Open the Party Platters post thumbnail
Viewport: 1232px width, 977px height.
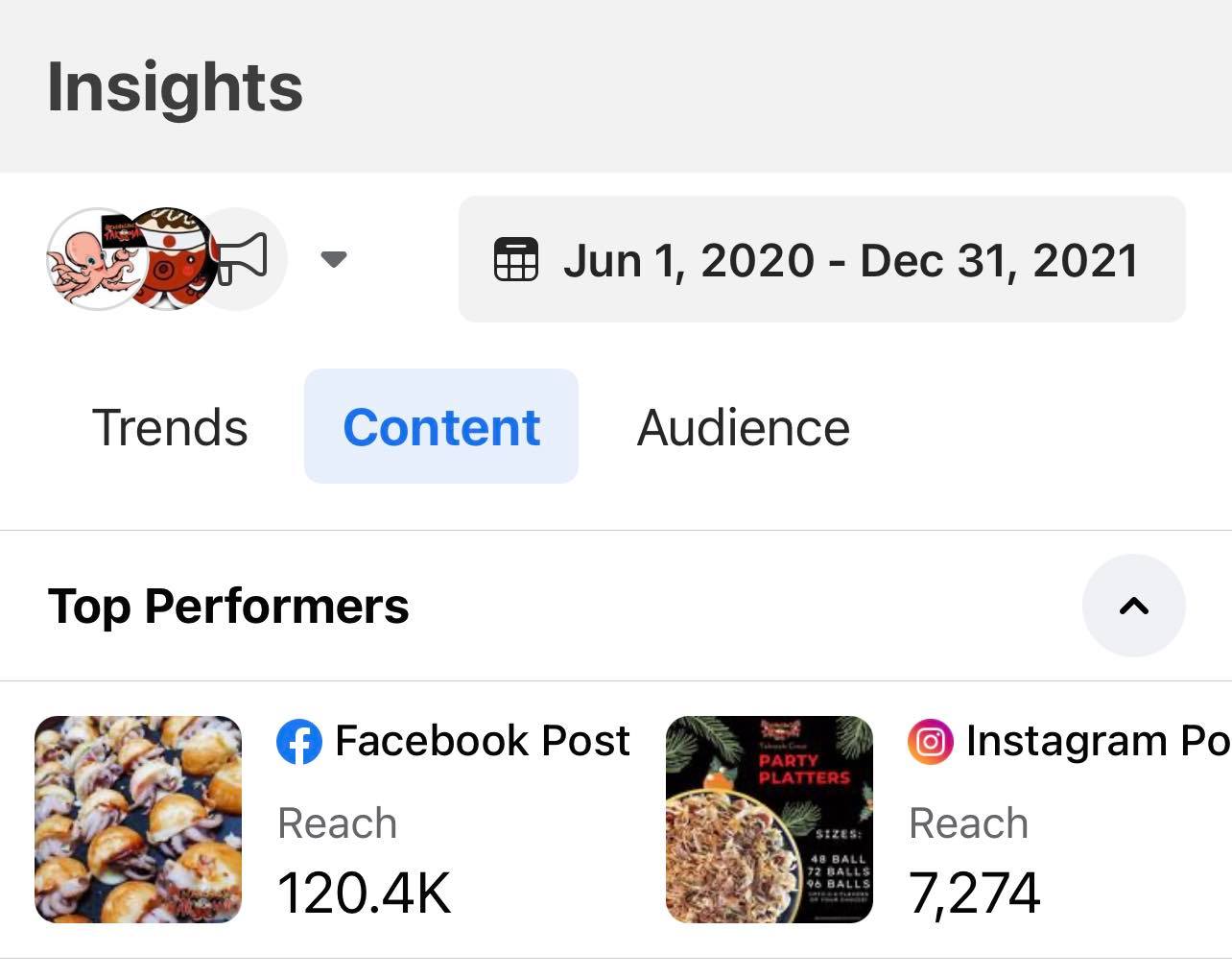coord(770,820)
